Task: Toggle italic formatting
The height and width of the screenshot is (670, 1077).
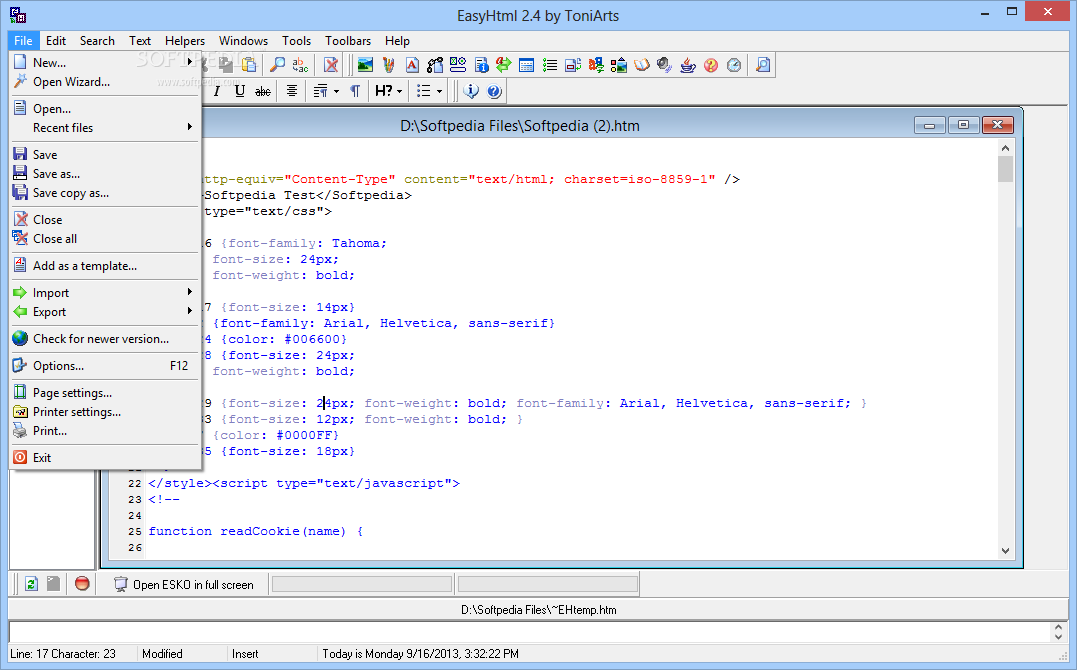Action: 216,91
